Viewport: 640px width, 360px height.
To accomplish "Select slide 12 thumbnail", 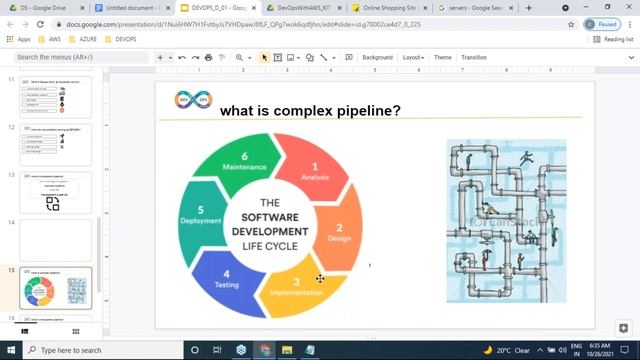I will 56,145.
